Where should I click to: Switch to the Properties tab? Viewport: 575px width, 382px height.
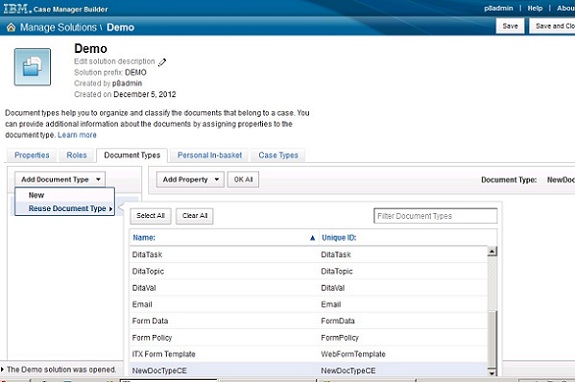click(x=32, y=155)
